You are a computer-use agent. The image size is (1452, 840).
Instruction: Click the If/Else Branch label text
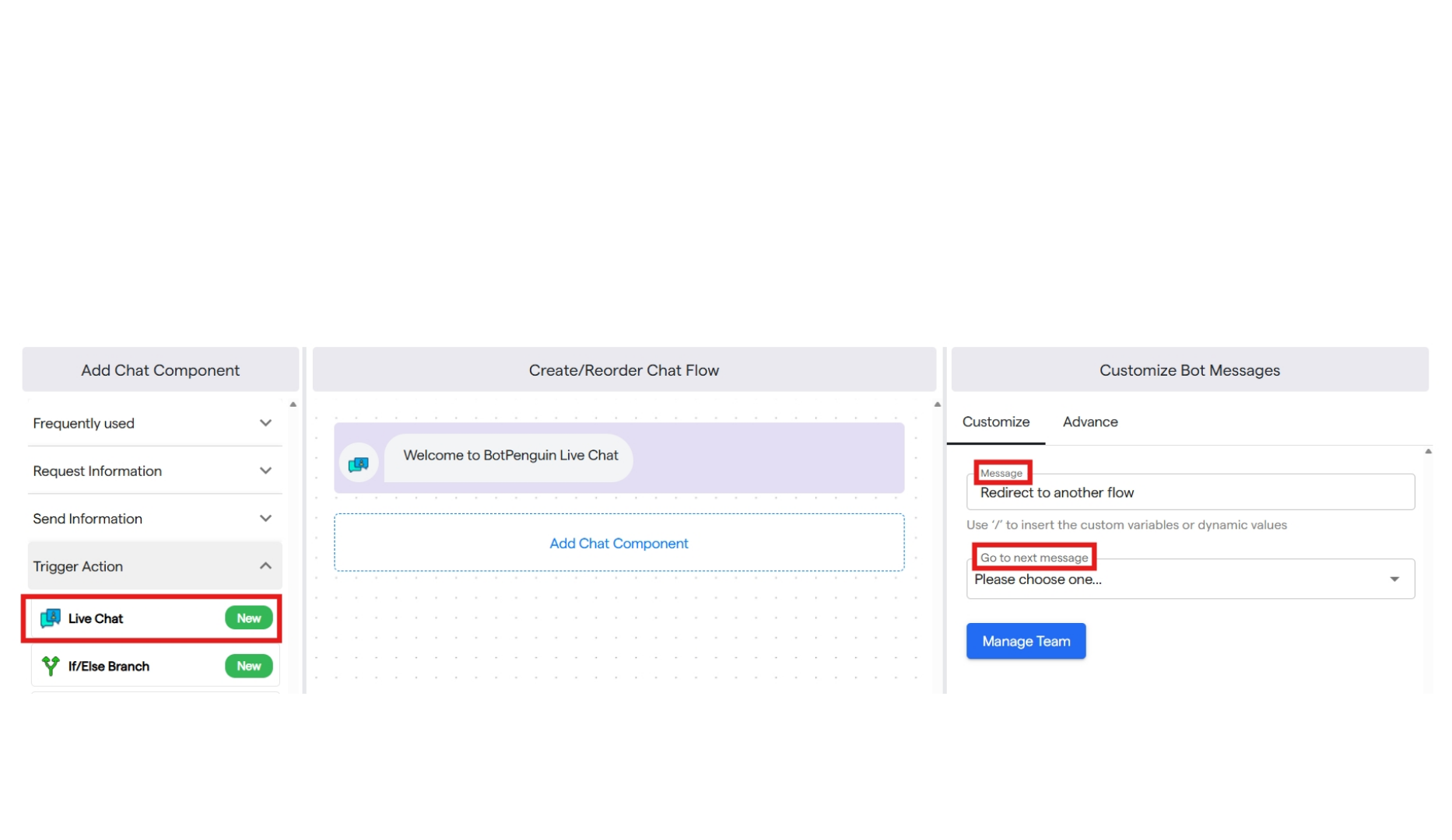(109, 666)
